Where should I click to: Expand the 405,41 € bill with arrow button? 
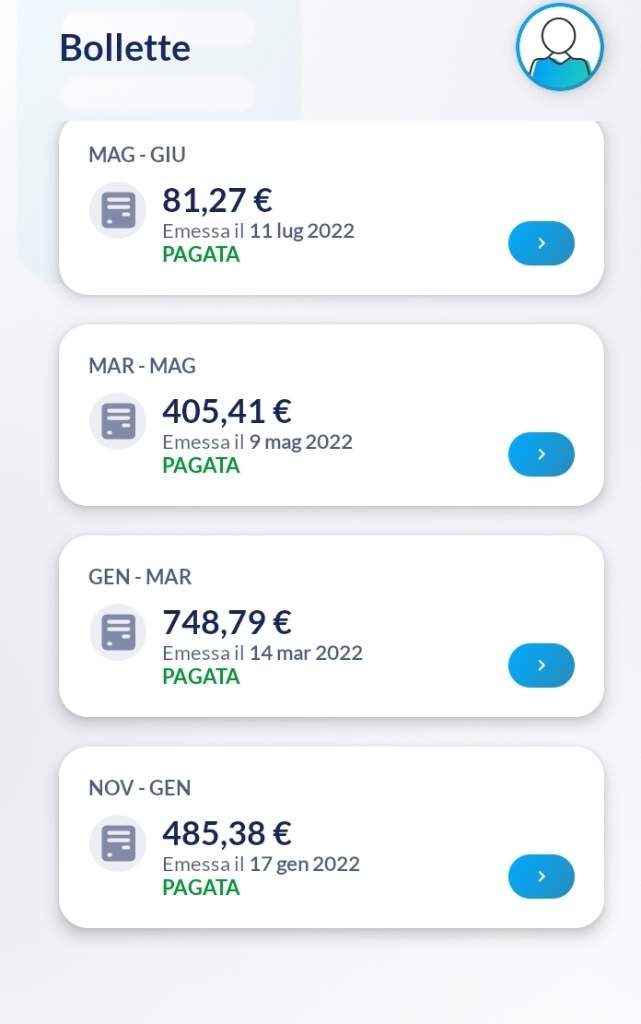[541, 454]
